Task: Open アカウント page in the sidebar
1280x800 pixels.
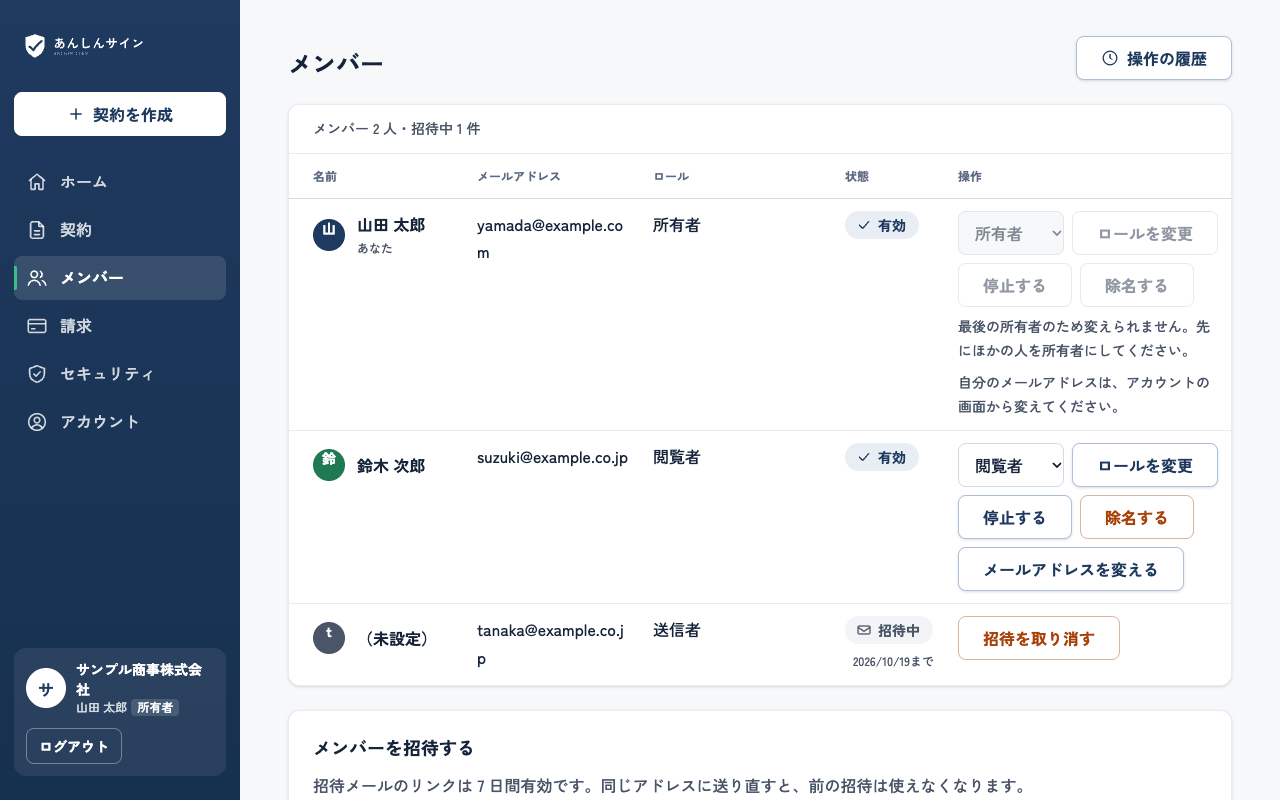Action: pyautogui.click(x=120, y=422)
